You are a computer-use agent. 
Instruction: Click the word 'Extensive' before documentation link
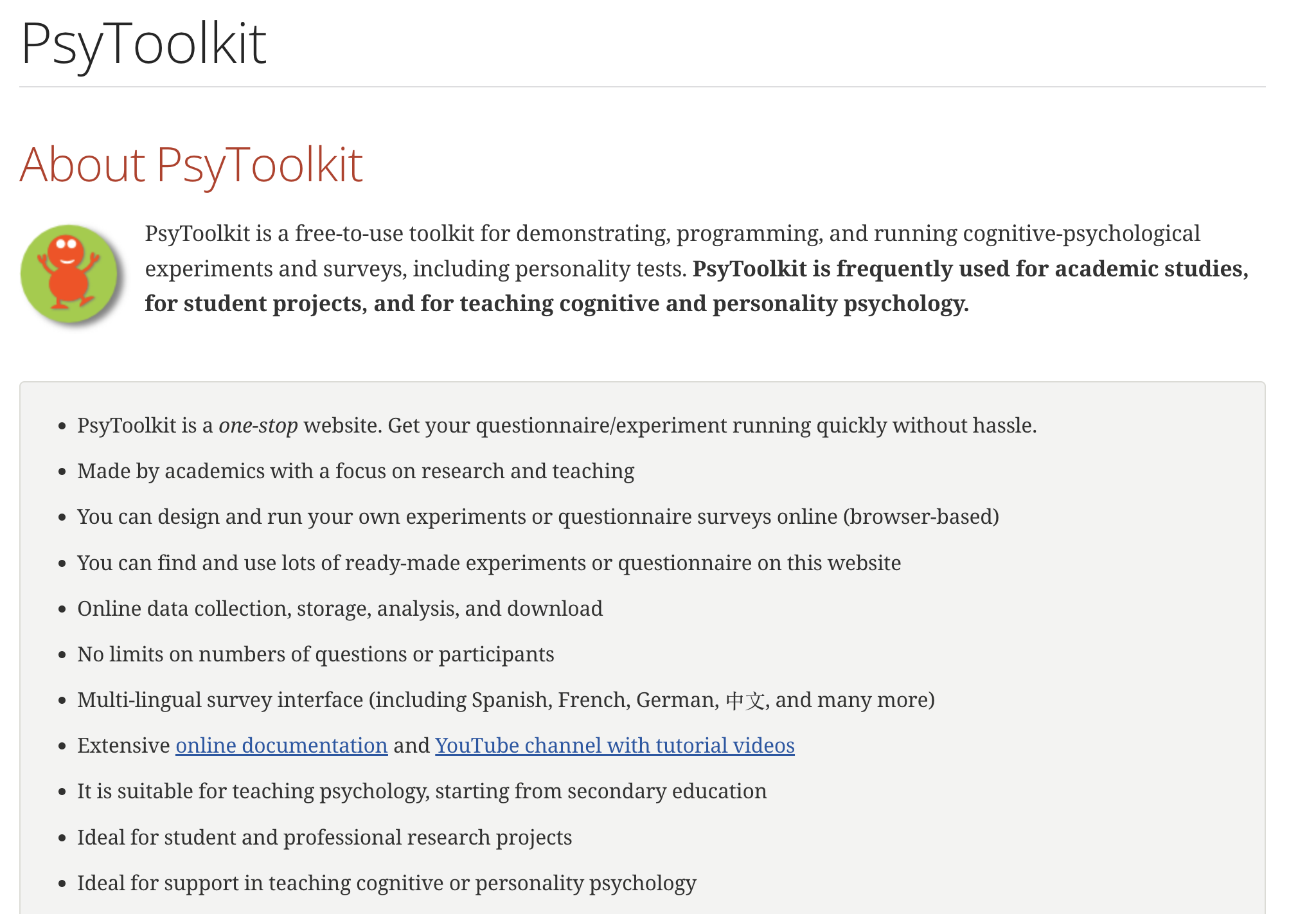[x=123, y=746]
